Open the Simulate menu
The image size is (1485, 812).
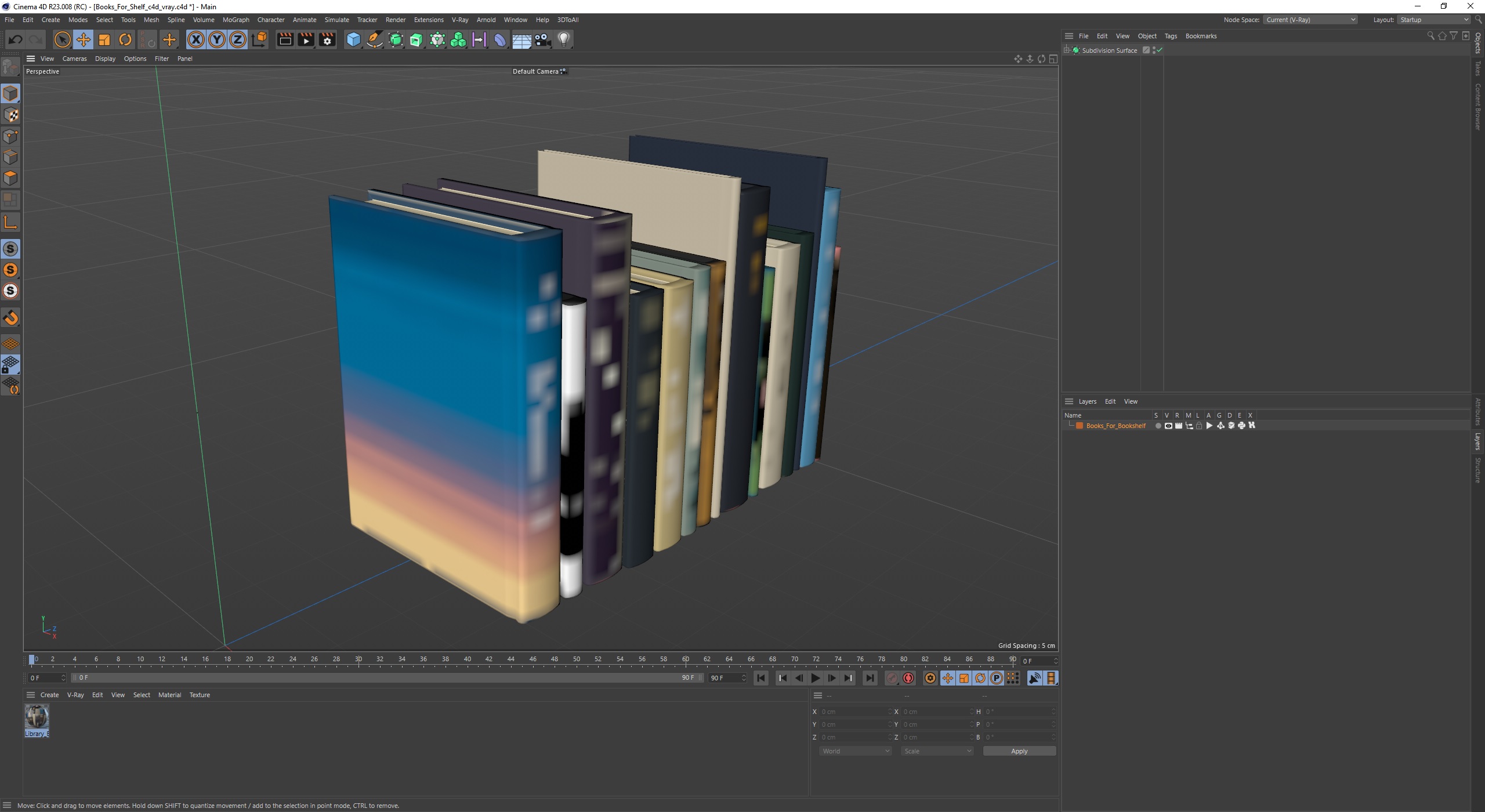click(x=336, y=20)
